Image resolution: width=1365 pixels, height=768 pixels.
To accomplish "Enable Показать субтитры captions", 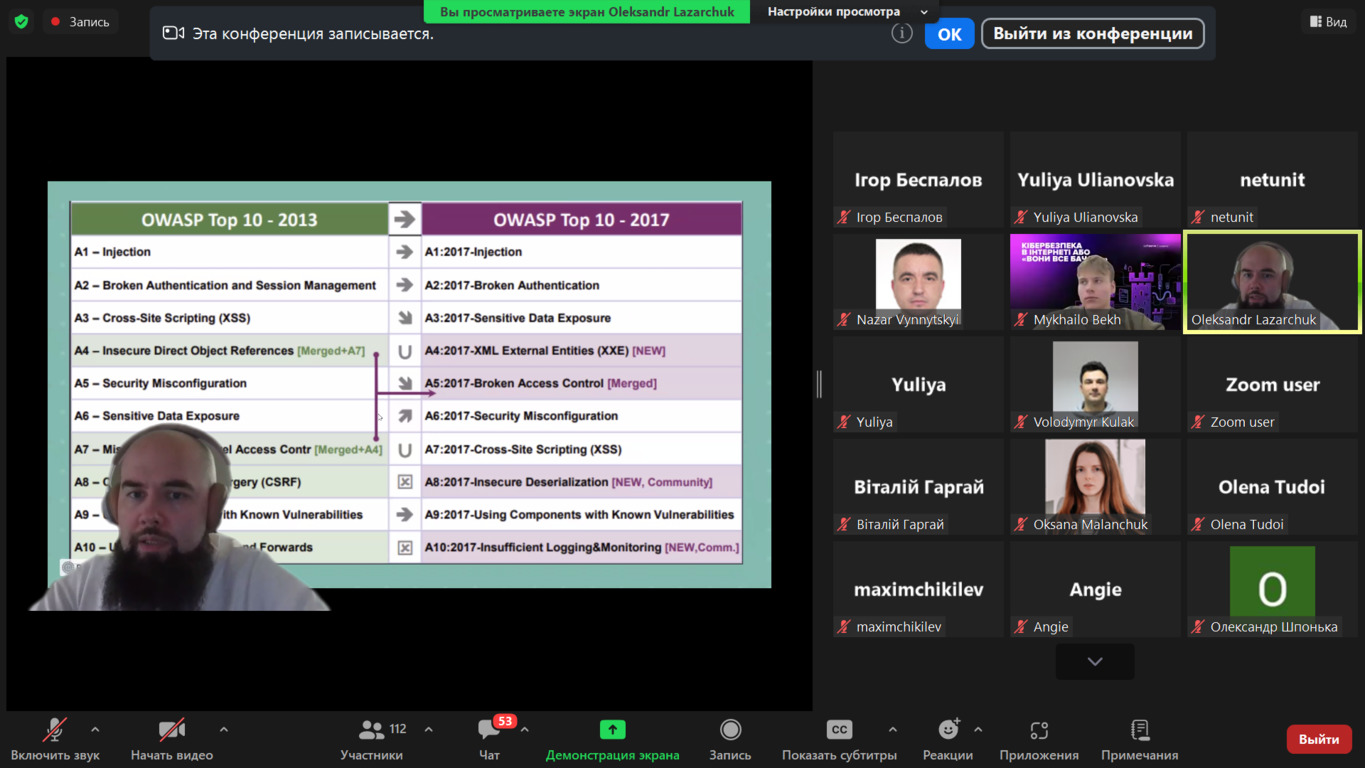I will (839, 739).
